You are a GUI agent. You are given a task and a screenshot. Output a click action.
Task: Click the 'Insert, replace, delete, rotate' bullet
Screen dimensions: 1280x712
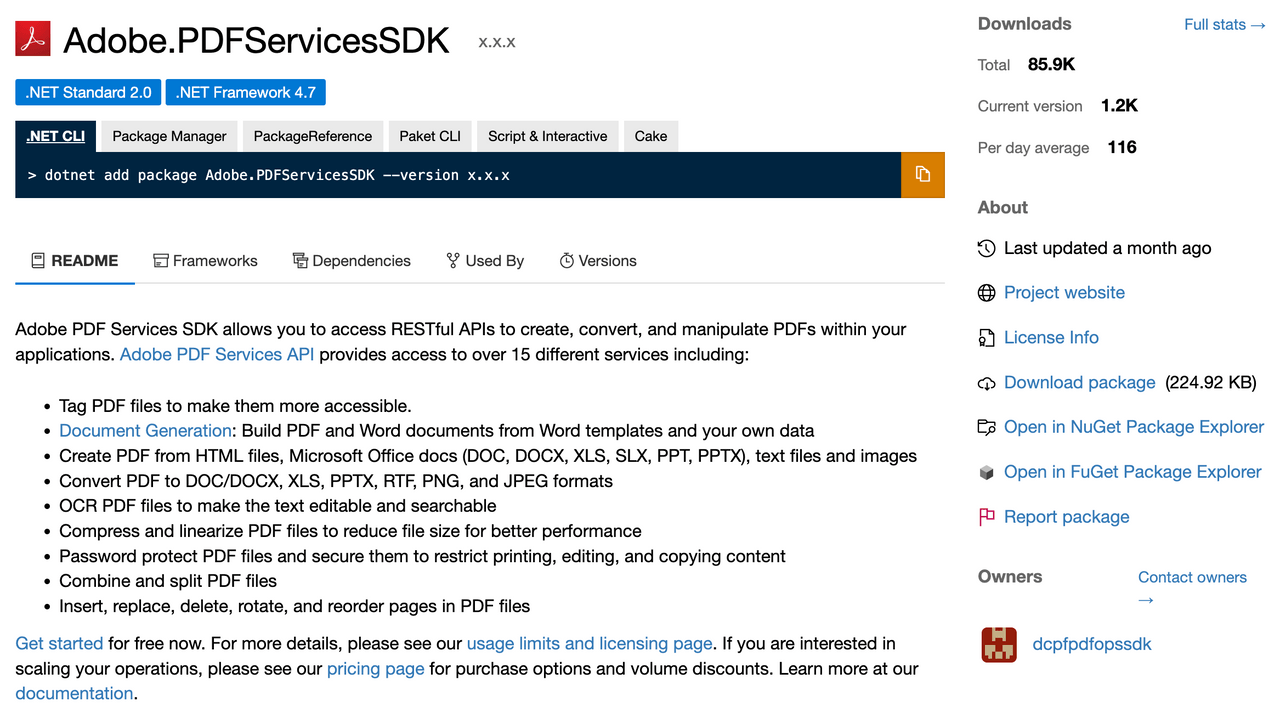(x=294, y=606)
